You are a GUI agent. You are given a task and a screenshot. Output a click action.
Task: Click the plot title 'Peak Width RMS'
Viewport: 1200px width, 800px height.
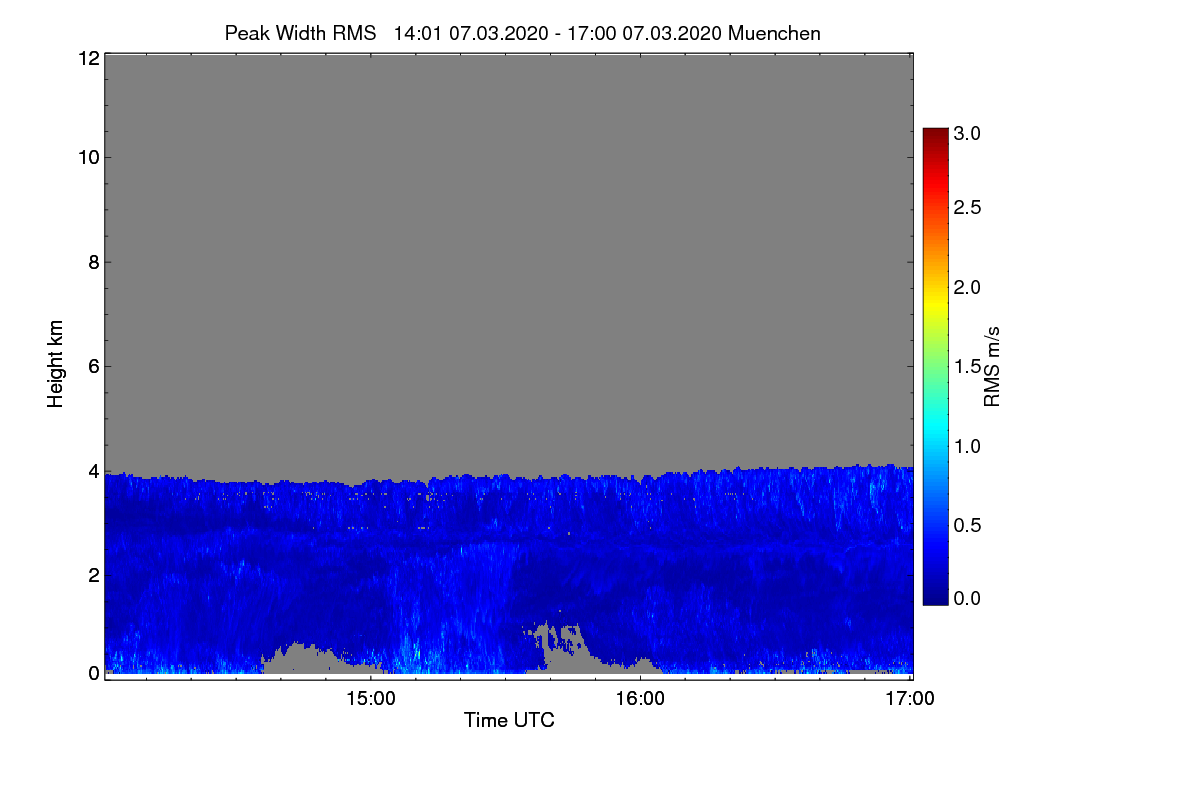300,33
